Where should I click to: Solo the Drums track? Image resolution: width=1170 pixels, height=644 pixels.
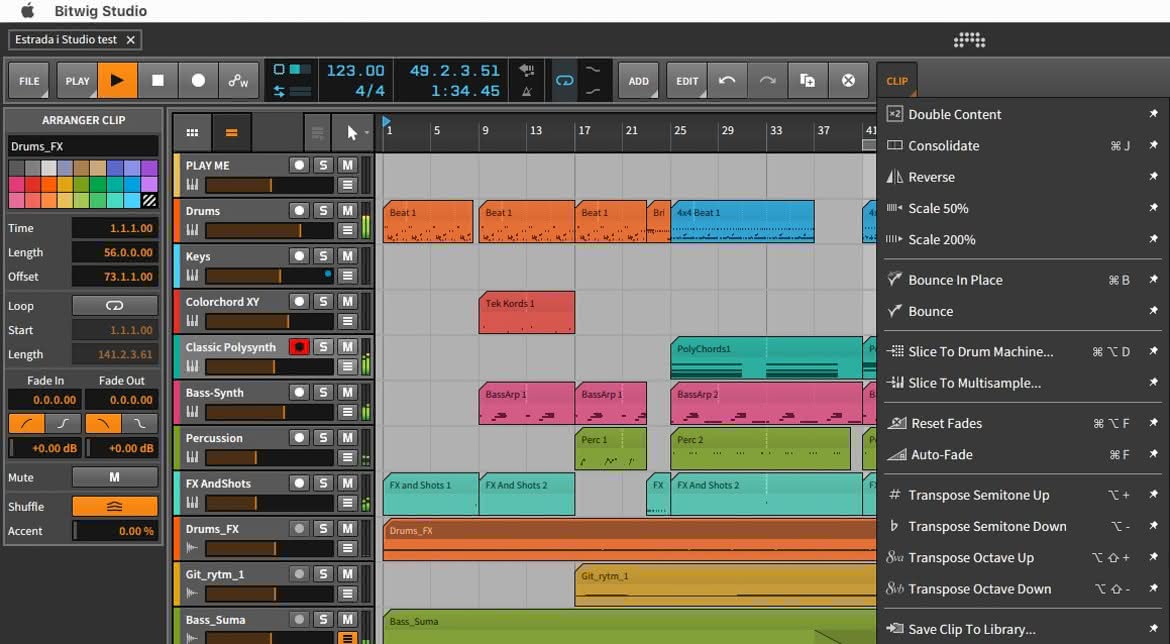point(323,210)
